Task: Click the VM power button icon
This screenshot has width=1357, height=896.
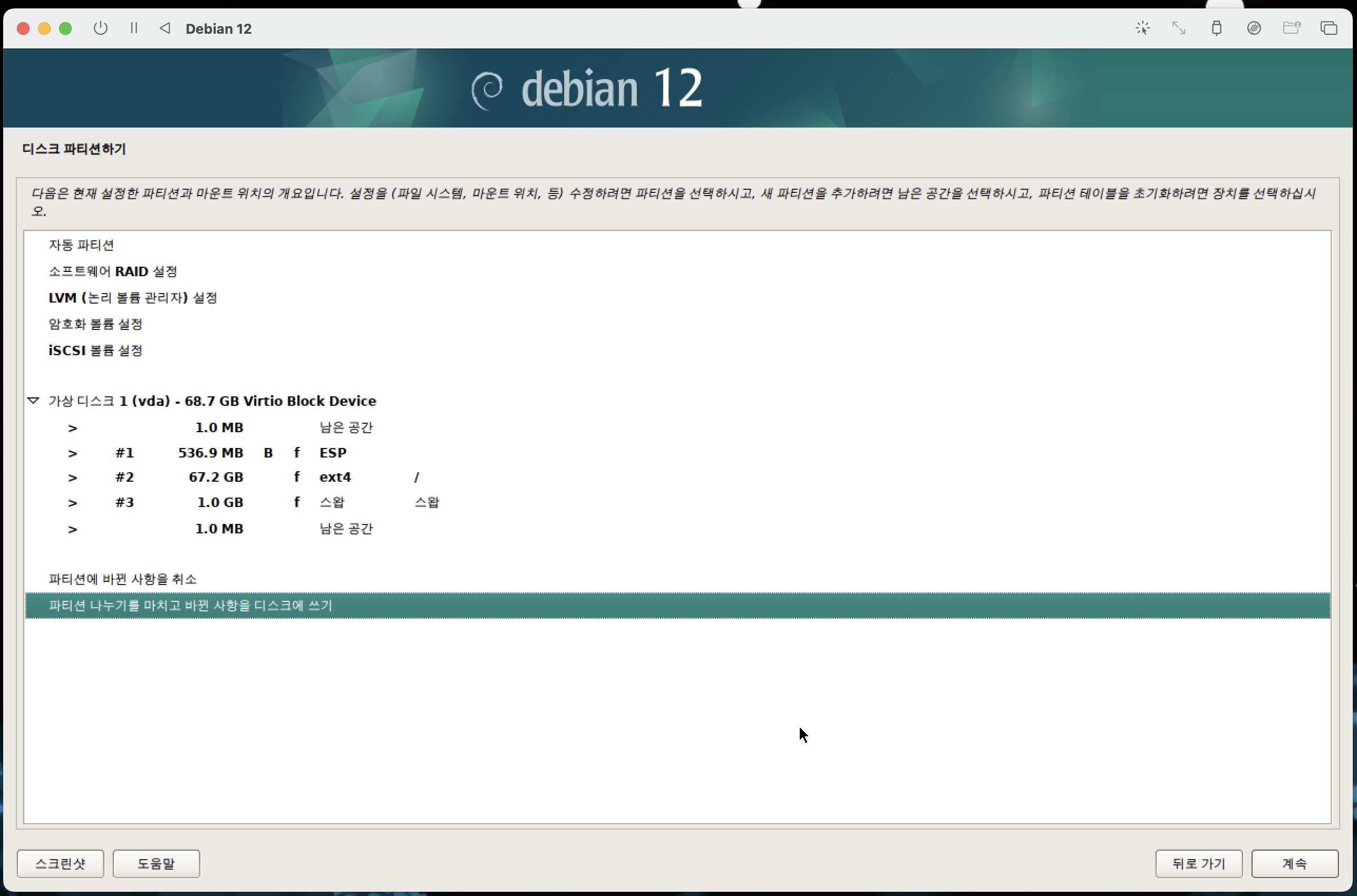Action: coord(101,28)
